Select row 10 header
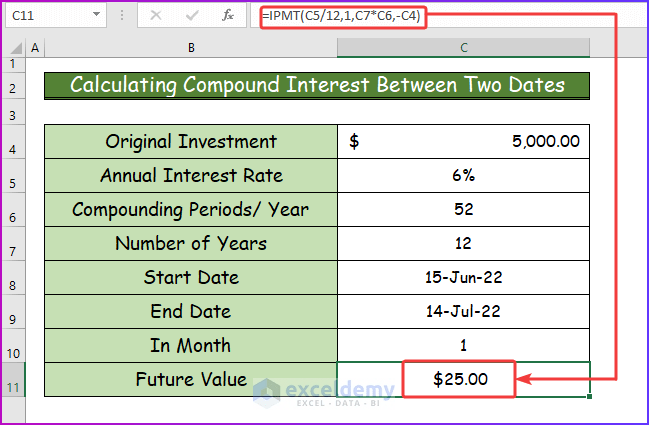The image size is (649, 425). coord(13,345)
